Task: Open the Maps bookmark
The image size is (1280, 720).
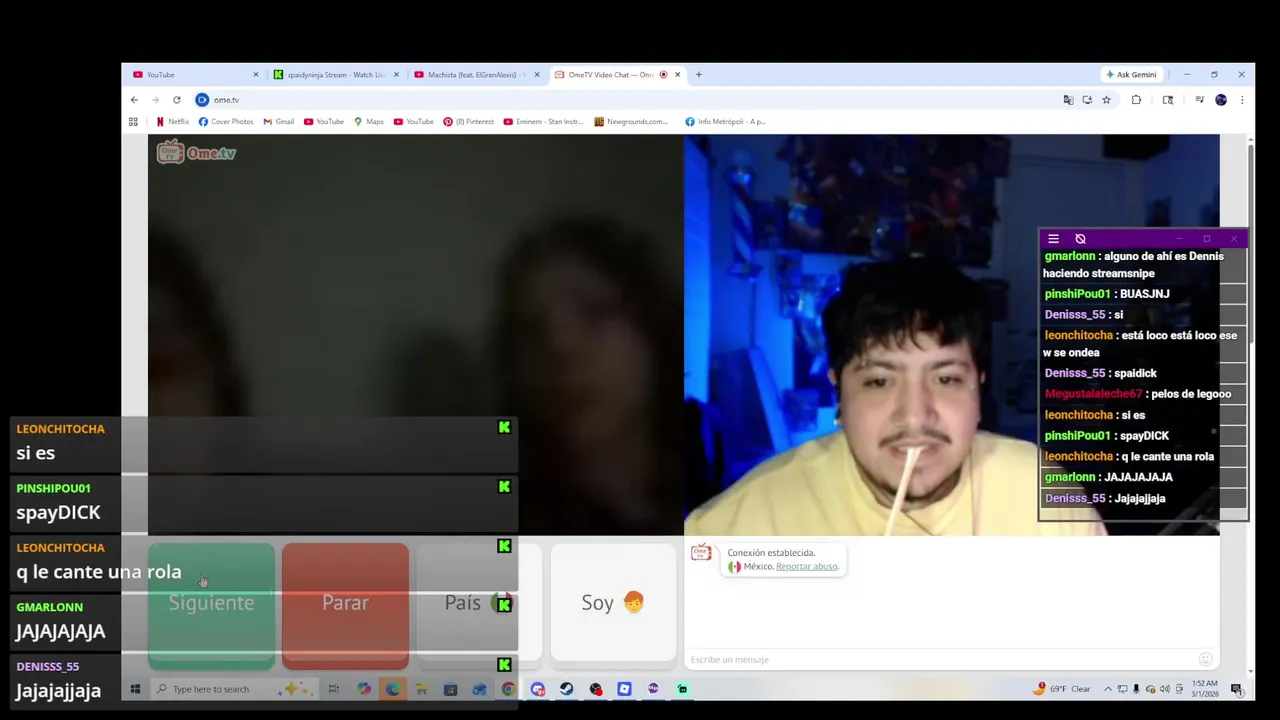Action: [368, 122]
